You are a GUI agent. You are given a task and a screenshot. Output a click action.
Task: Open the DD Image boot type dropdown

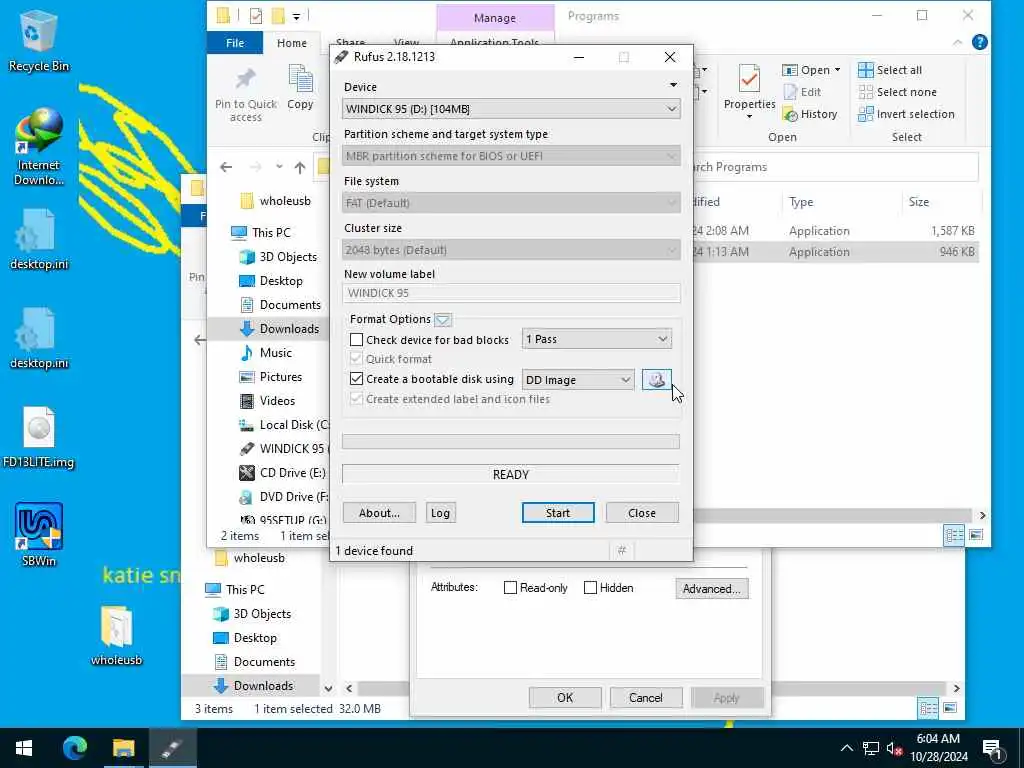pyautogui.click(x=578, y=380)
